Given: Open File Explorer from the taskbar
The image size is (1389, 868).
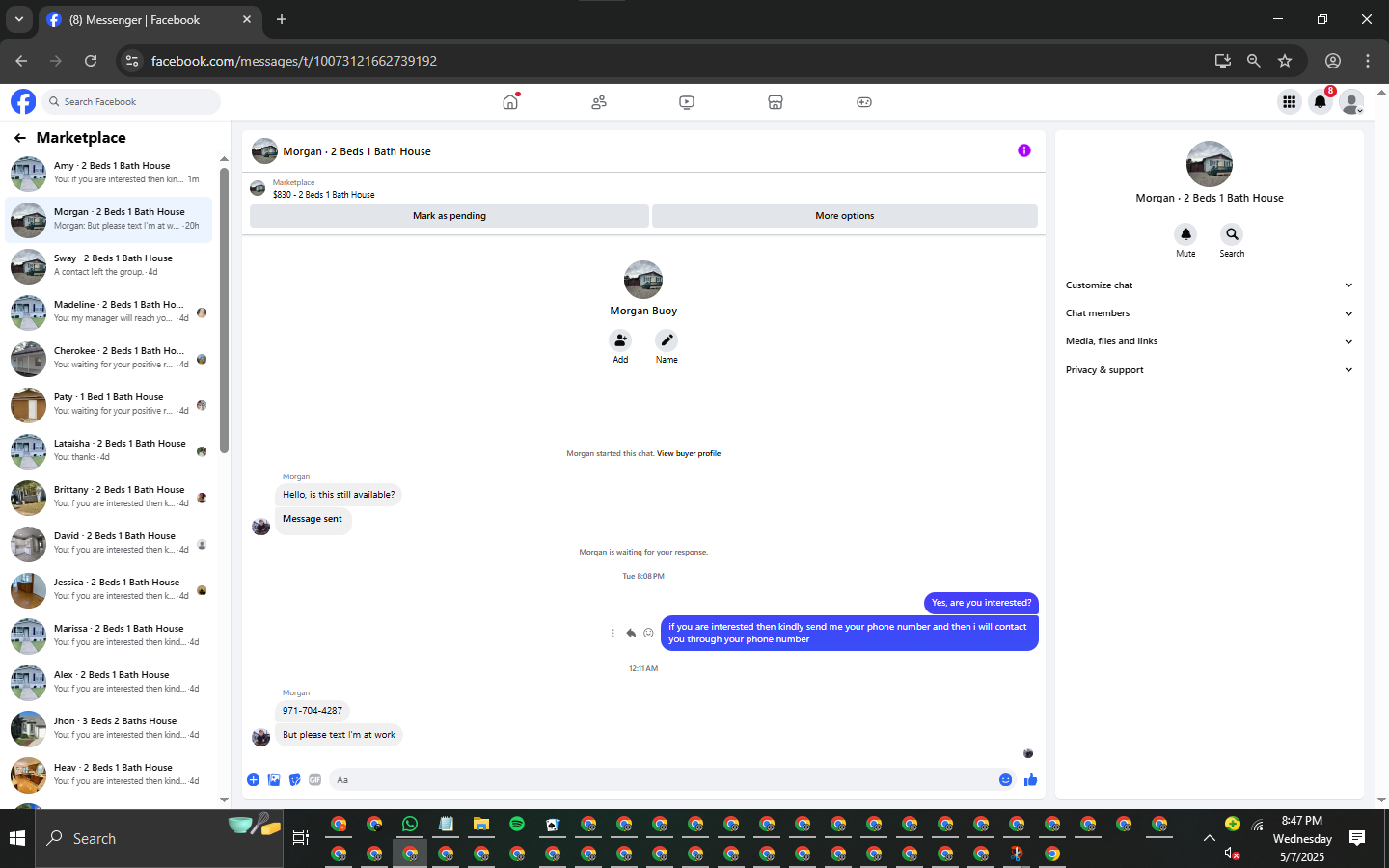Looking at the screenshot, I should coord(481,824).
